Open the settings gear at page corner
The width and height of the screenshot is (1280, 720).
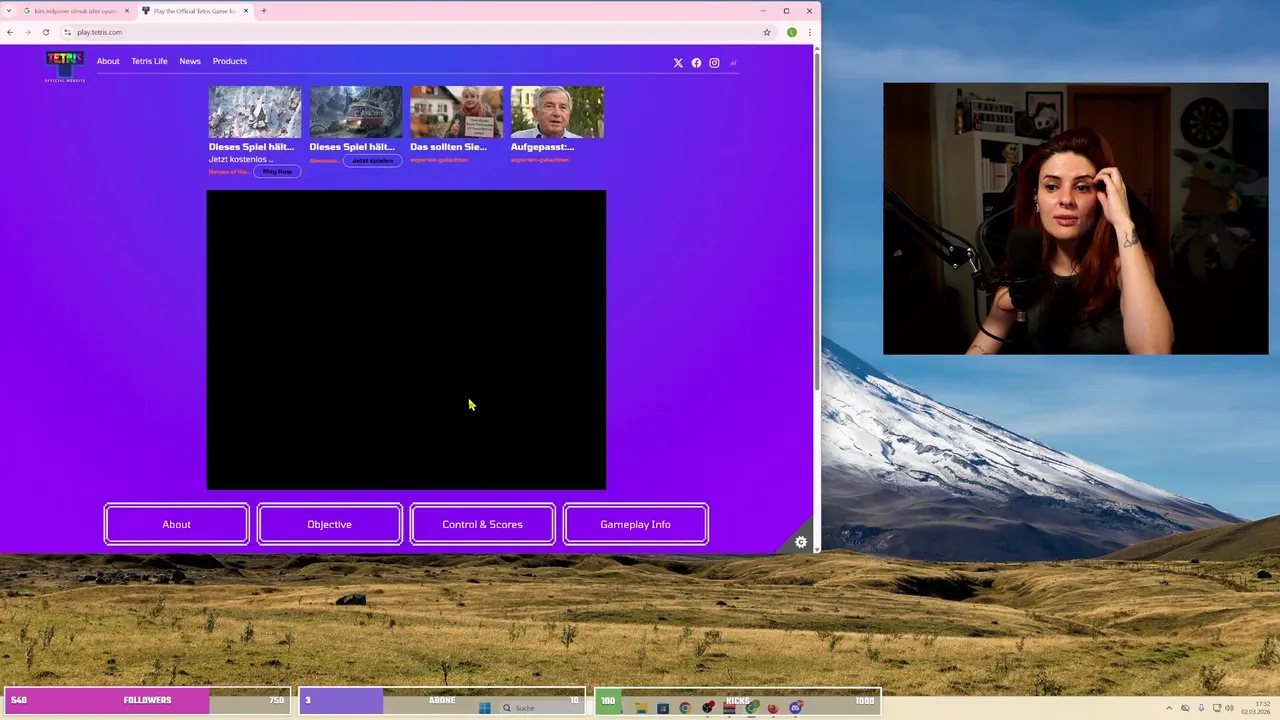pyautogui.click(x=801, y=542)
